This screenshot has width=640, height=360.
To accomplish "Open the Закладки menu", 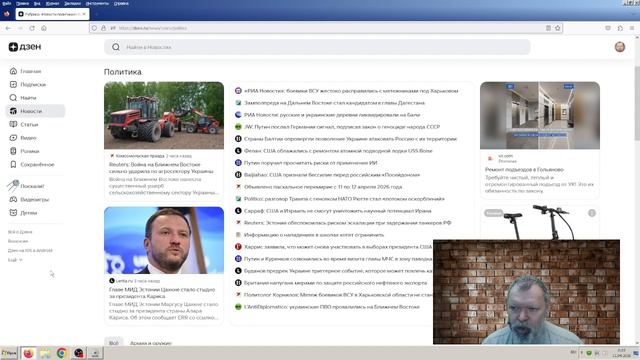I will (x=72, y=3).
